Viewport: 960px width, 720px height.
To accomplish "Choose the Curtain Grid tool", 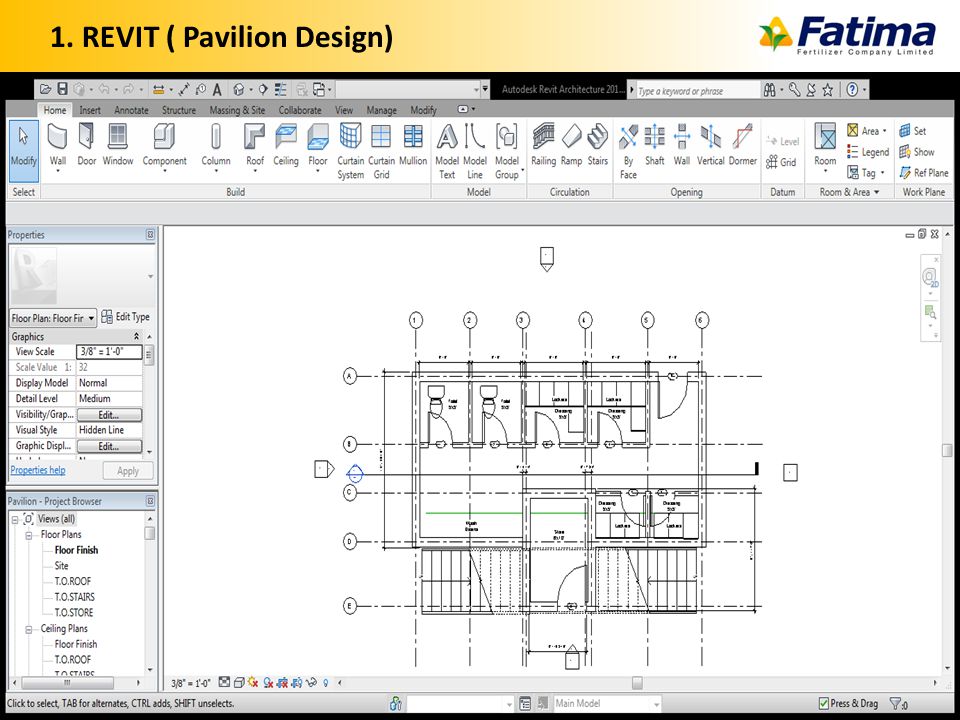I will tap(381, 151).
